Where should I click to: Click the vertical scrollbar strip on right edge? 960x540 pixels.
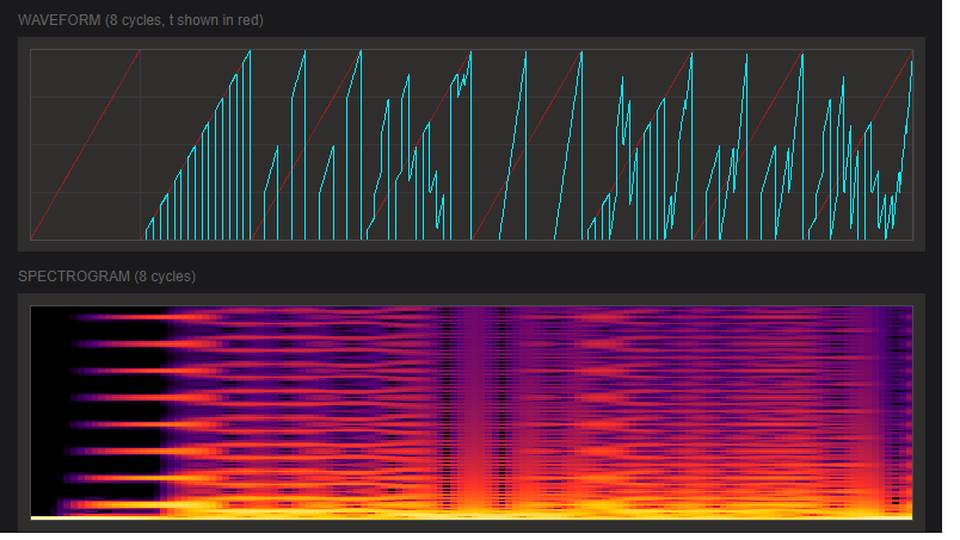click(x=950, y=270)
